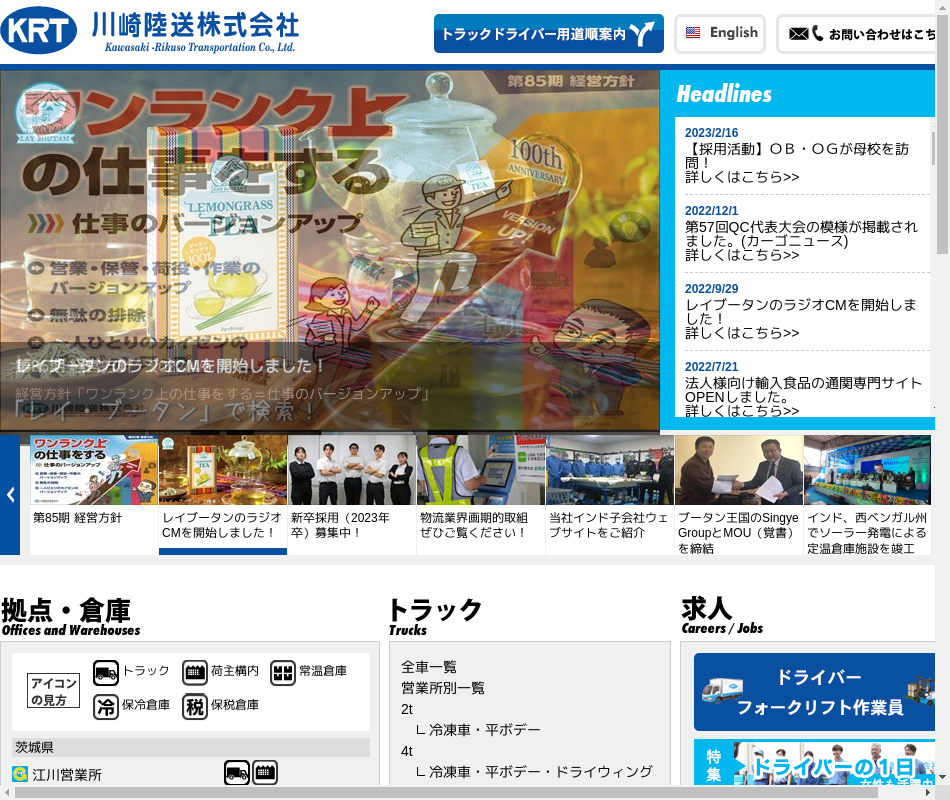
Task: Select the レイブータン radio CM thumbnail
Action: pyautogui.click(x=223, y=494)
